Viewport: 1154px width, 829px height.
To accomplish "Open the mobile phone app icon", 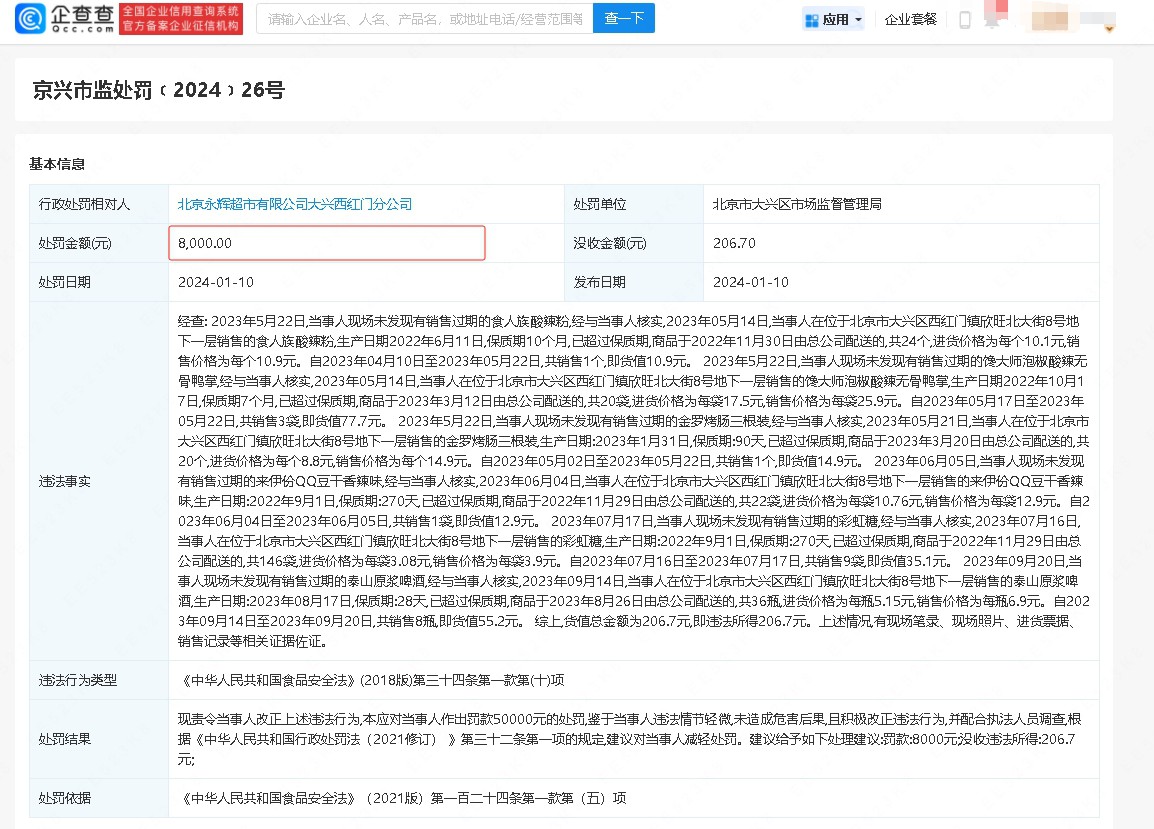I will click(965, 20).
